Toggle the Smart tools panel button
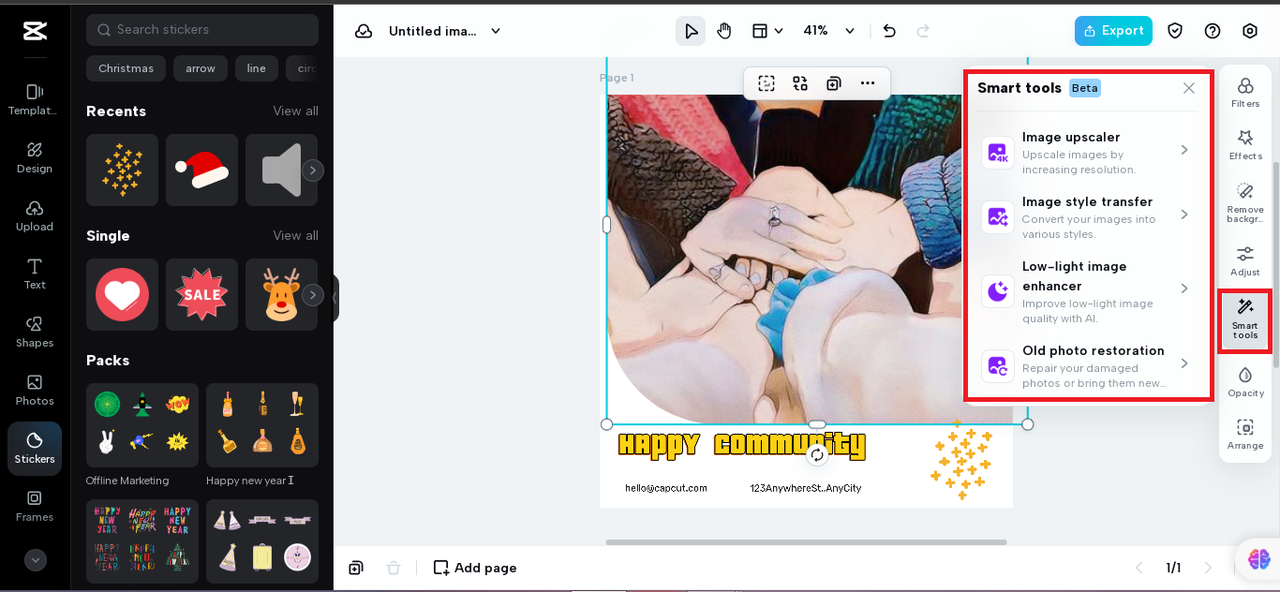Image resolution: width=1280 pixels, height=592 pixels. tap(1245, 320)
